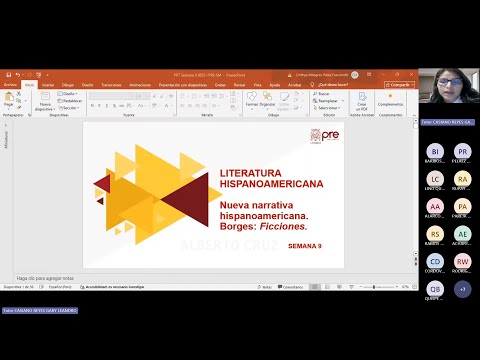Open the font color dropdown
The width and height of the screenshot is (480, 360).
click(171, 106)
